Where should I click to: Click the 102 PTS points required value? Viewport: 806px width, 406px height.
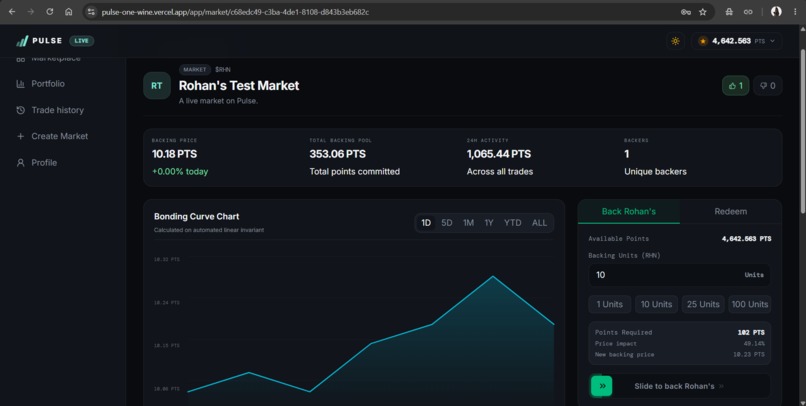751,333
